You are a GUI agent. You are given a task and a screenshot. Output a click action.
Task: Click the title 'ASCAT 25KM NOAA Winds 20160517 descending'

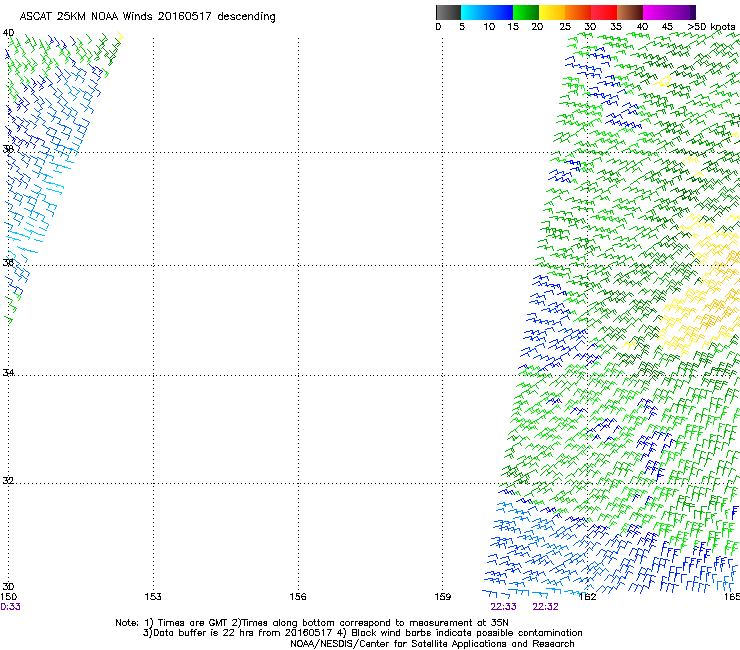[148, 16]
